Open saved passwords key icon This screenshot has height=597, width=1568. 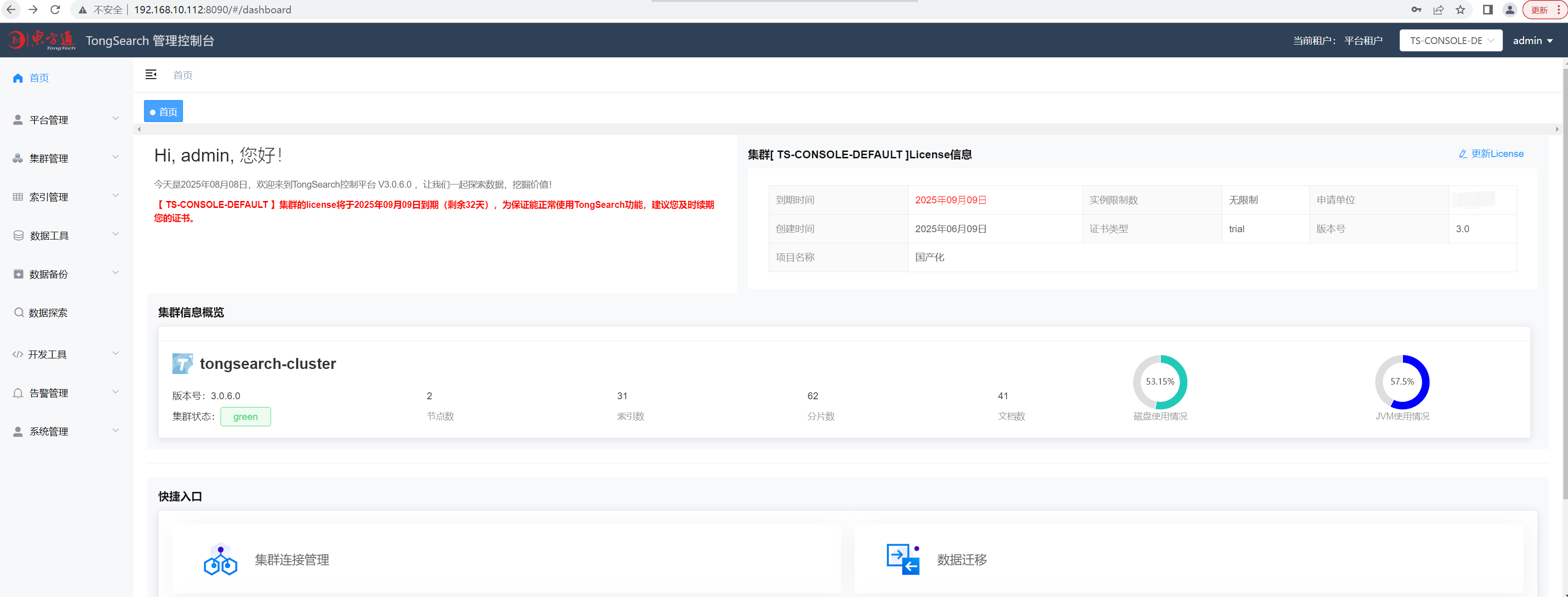click(x=1417, y=10)
